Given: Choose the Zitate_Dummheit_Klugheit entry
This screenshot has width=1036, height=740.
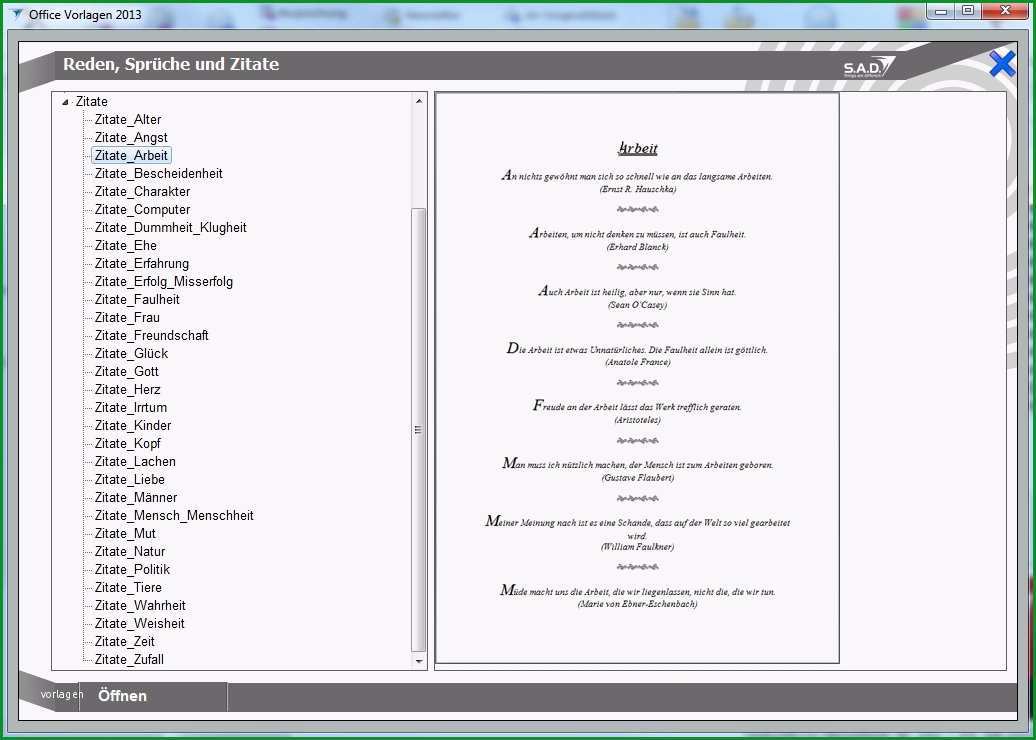Looking at the screenshot, I should coord(170,227).
